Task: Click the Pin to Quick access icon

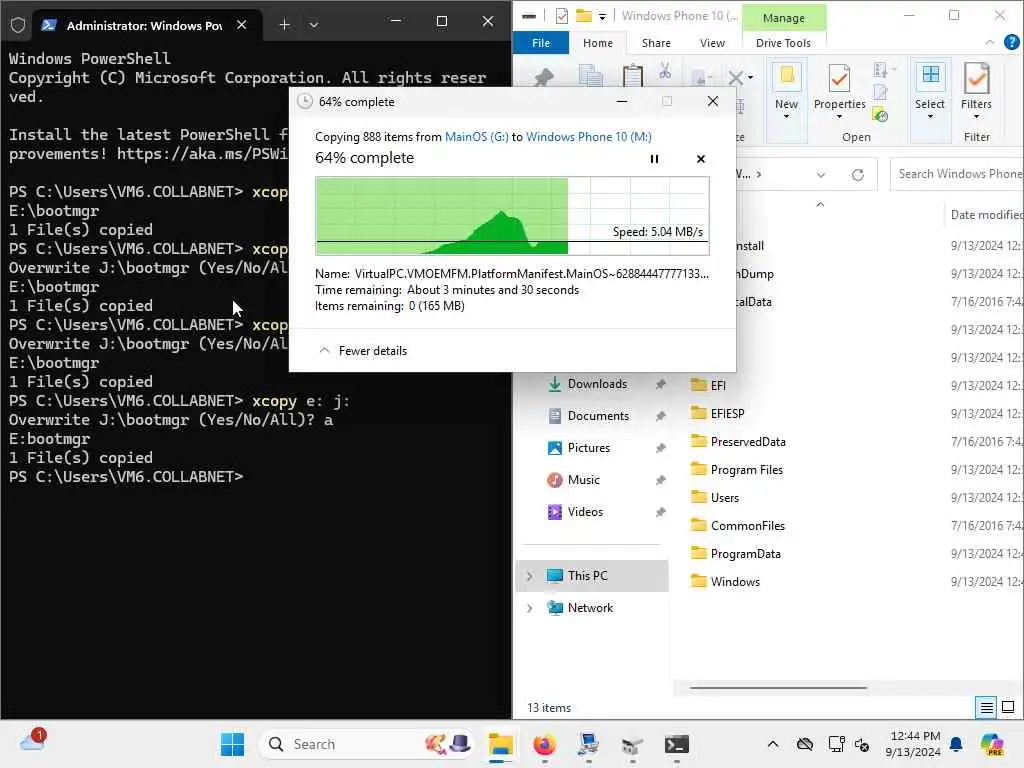Action: click(543, 77)
